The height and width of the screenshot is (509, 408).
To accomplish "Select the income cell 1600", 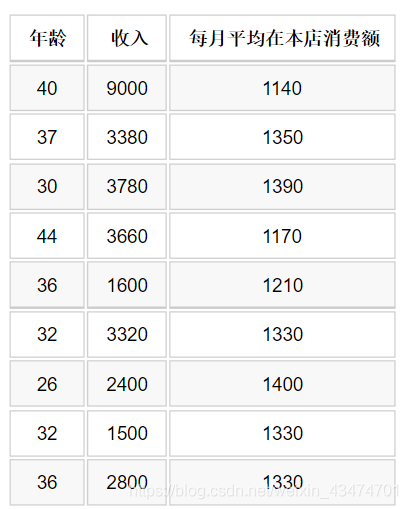I will click(127, 285).
